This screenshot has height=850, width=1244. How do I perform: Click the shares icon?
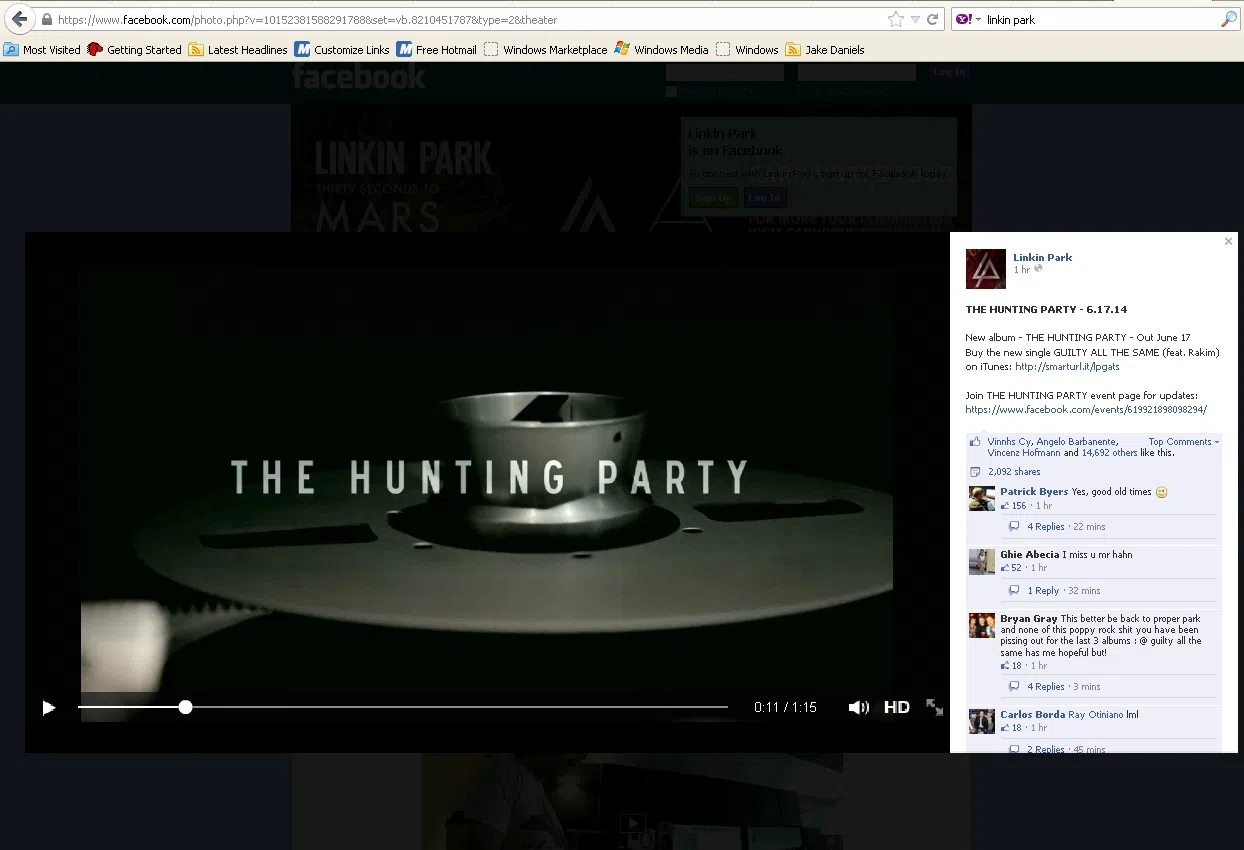tap(975, 472)
